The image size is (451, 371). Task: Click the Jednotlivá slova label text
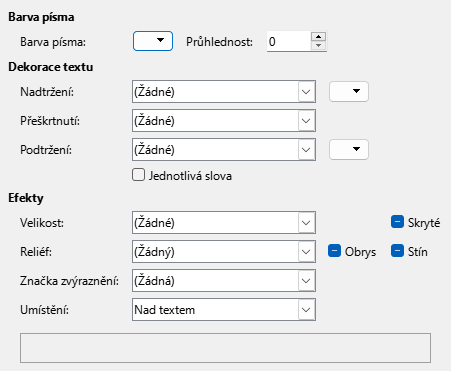click(190, 176)
